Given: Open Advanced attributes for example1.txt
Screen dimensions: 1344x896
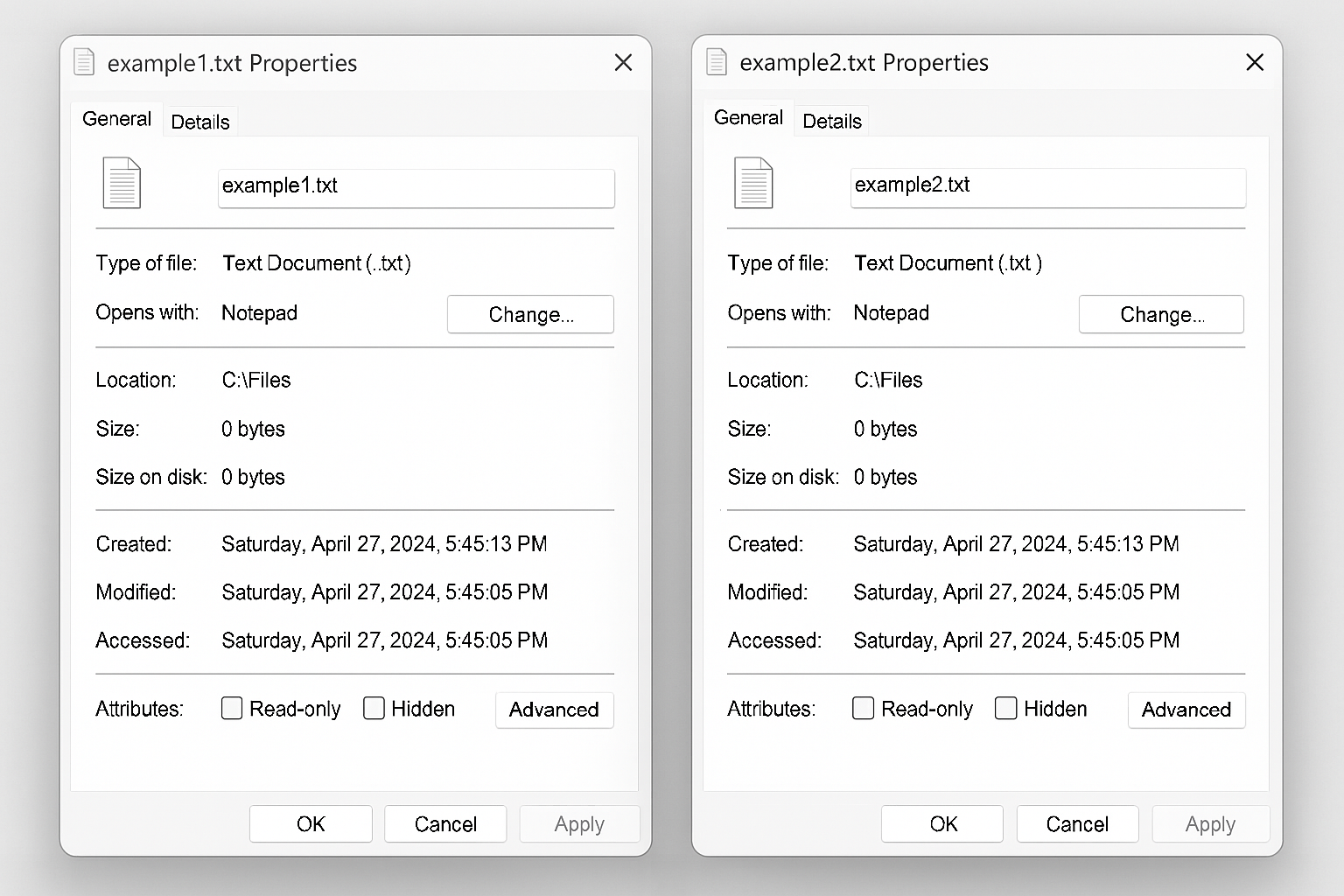Looking at the screenshot, I should tap(554, 710).
